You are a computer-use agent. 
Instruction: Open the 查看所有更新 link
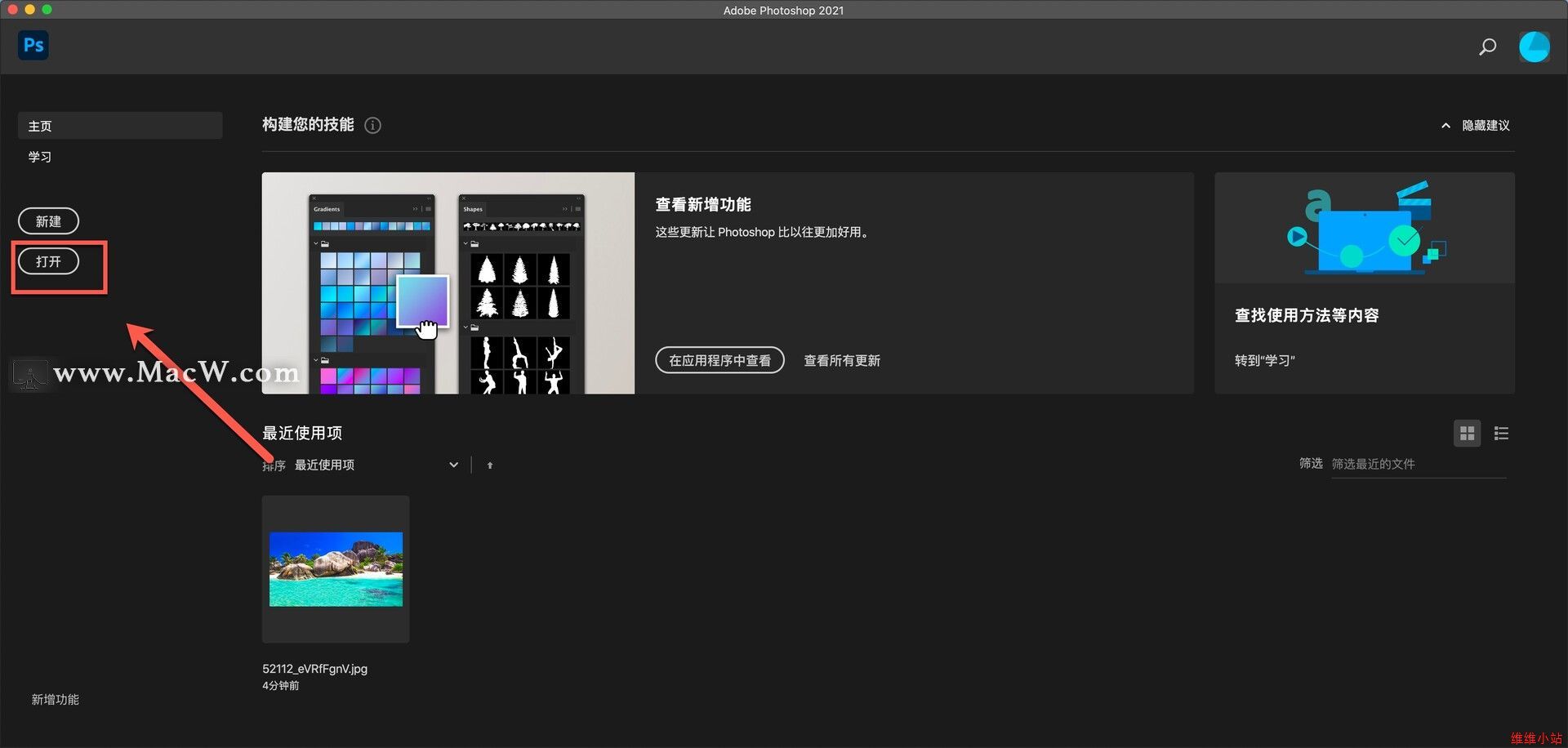coord(842,361)
